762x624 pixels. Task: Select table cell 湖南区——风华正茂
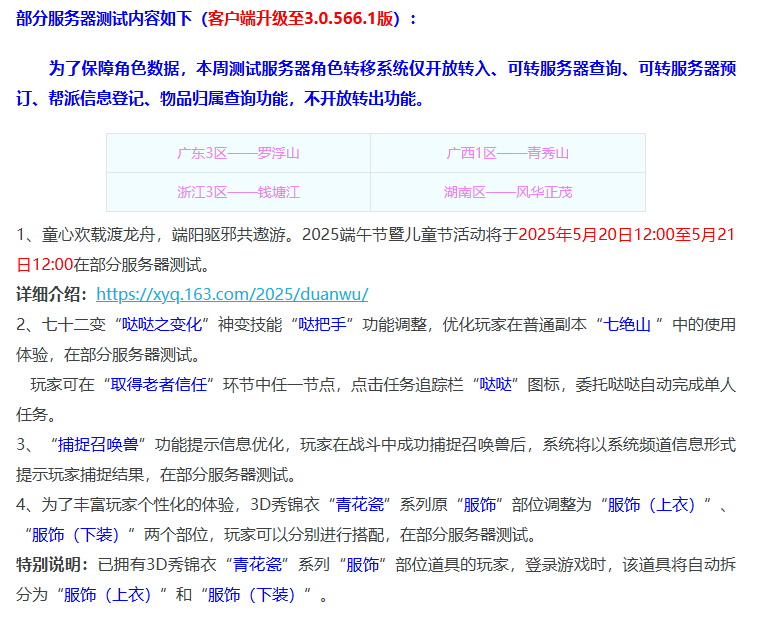coord(508,192)
